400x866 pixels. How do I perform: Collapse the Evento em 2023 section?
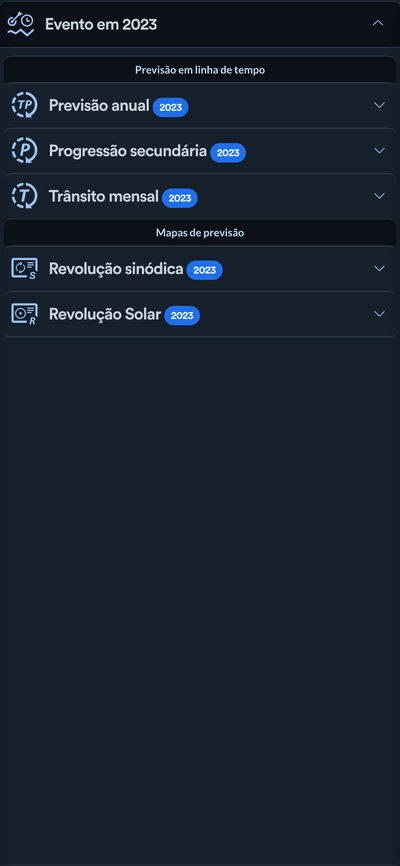coord(378,23)
